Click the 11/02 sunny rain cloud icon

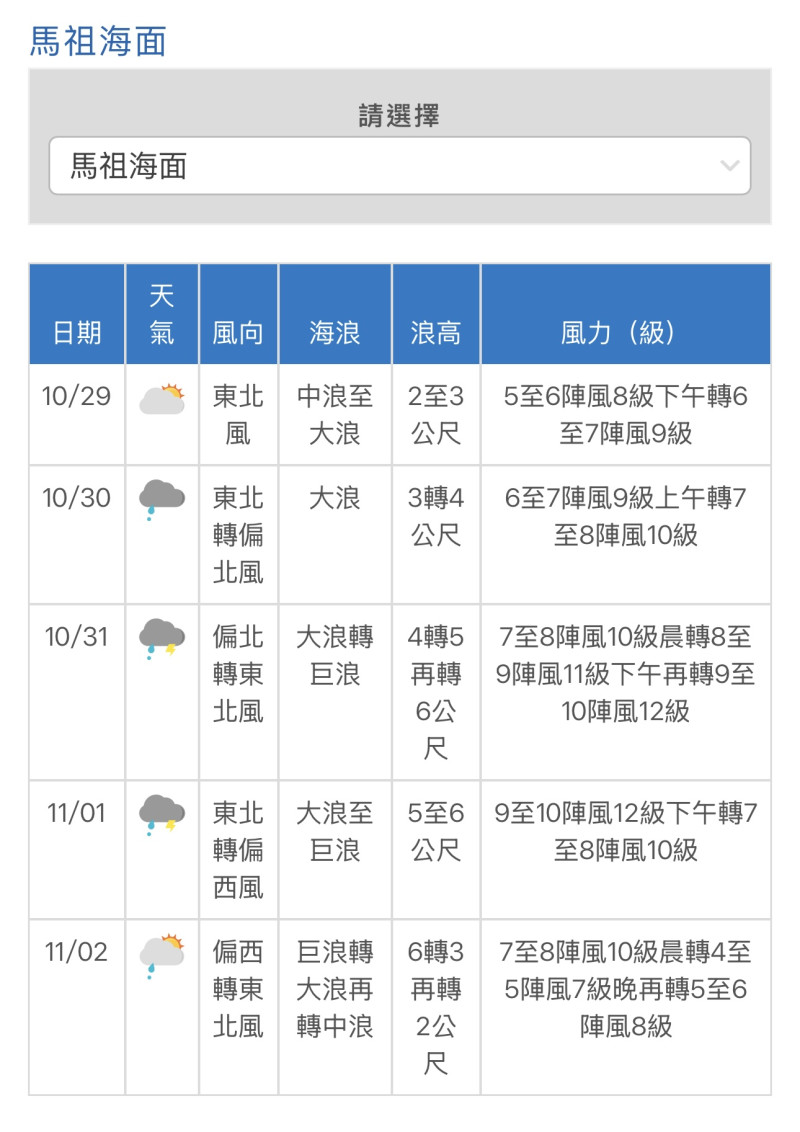(x=162, y=955)
